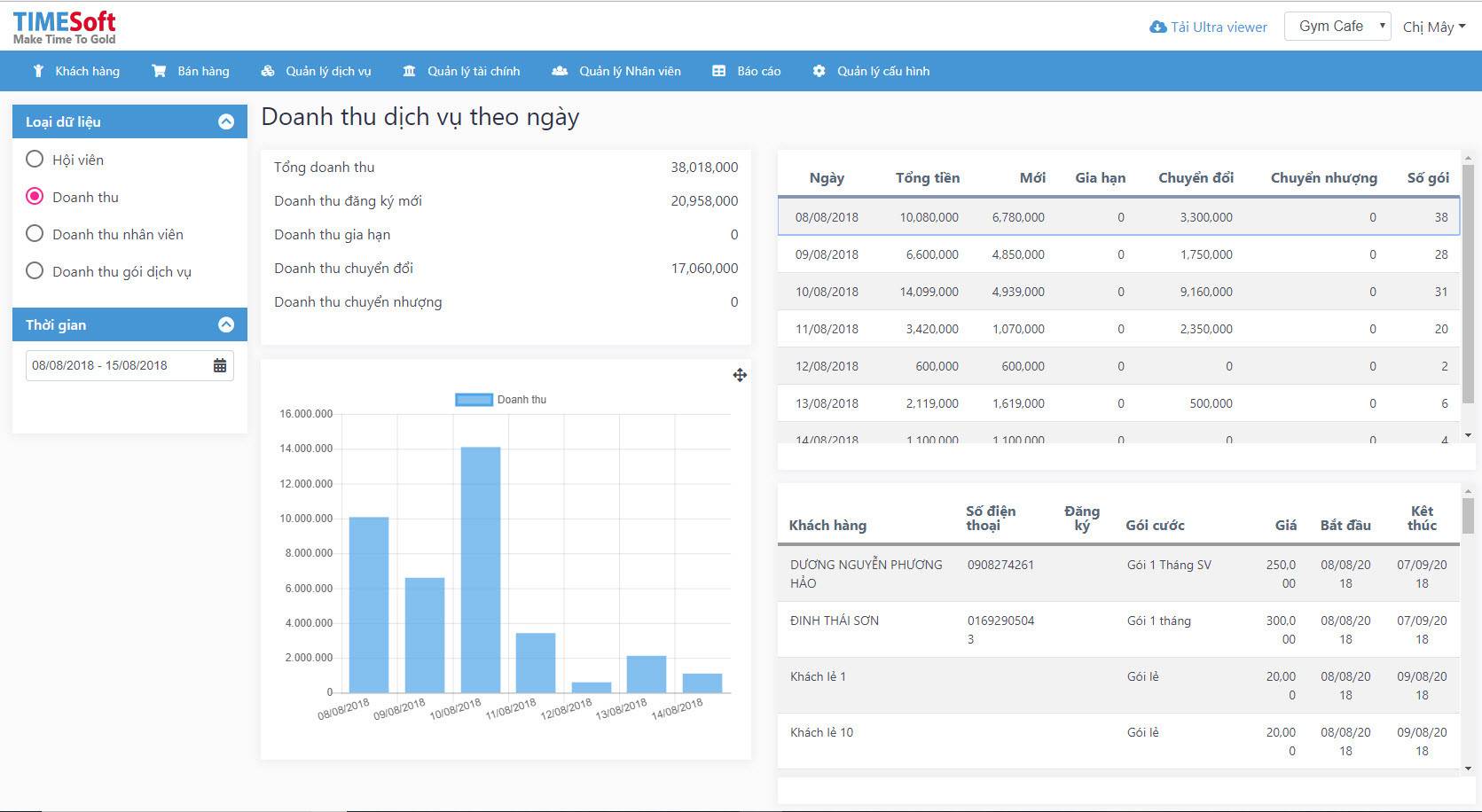Select the Doanh thu nhân viên option

coord(35,234)
